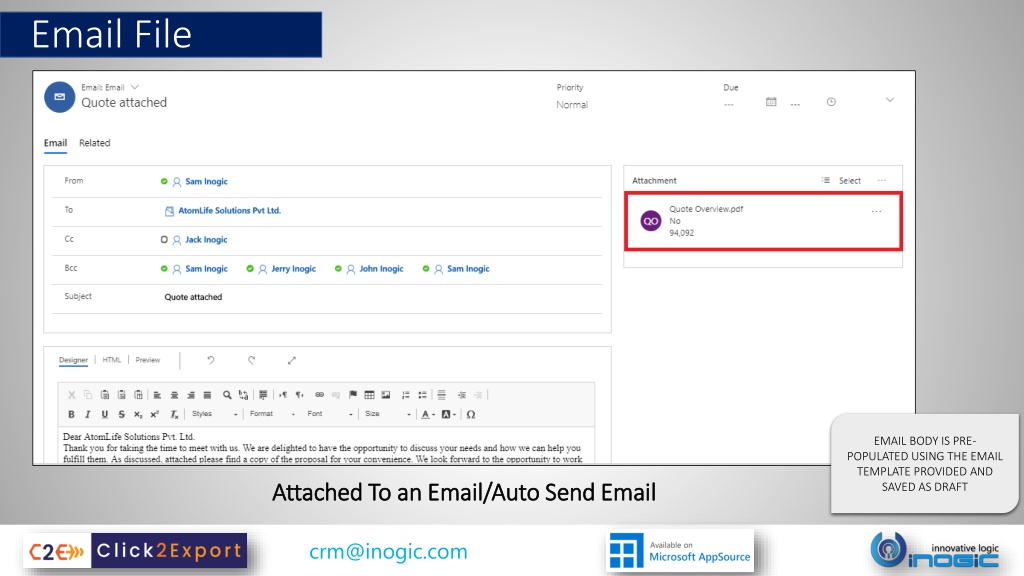
Task: Start a numbered list
Action: tap(406, 394)
